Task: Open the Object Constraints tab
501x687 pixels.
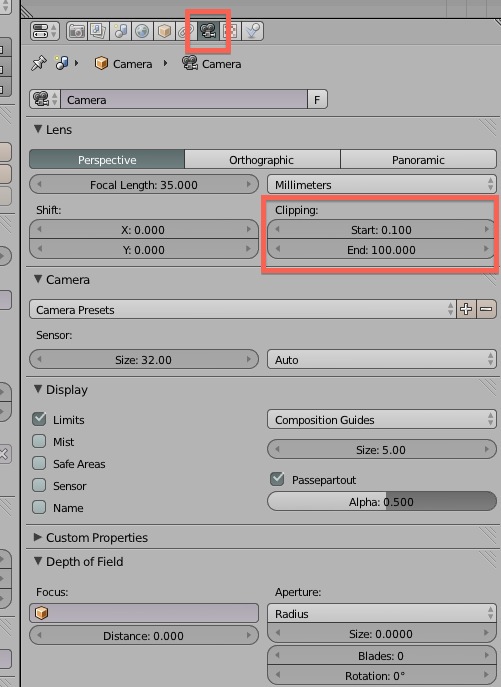Action: pyautogui.click(x=186, y=31)
